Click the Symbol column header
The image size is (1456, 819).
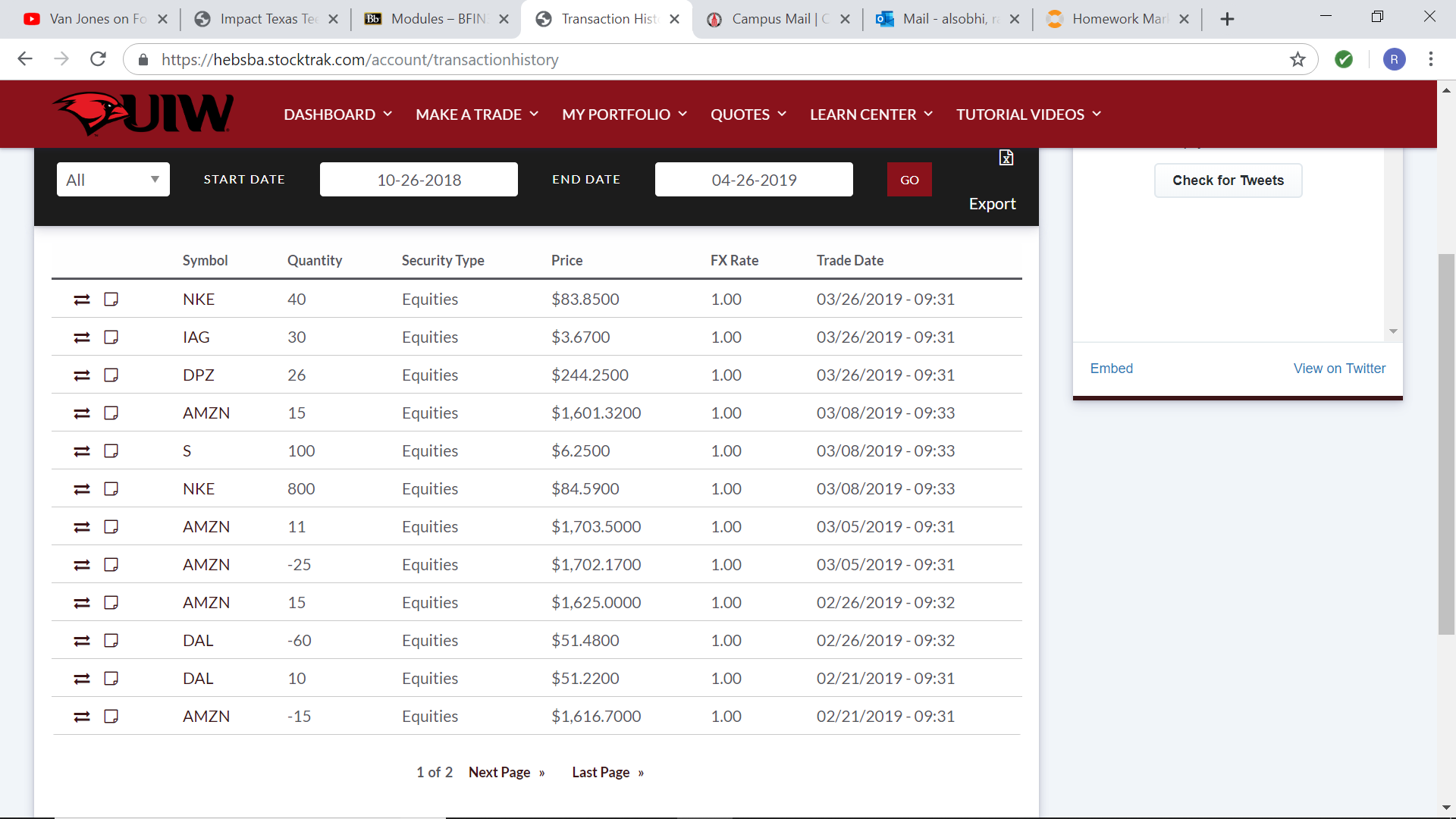click(205, 260)
